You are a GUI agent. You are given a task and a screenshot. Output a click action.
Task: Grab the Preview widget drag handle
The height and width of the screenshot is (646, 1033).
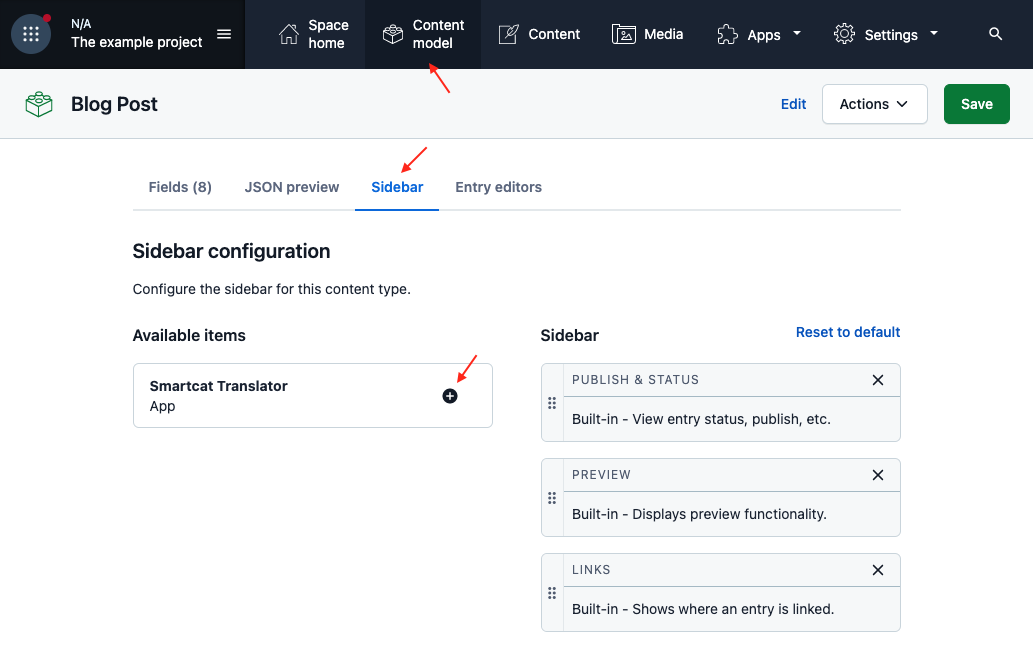pos(552,498)
